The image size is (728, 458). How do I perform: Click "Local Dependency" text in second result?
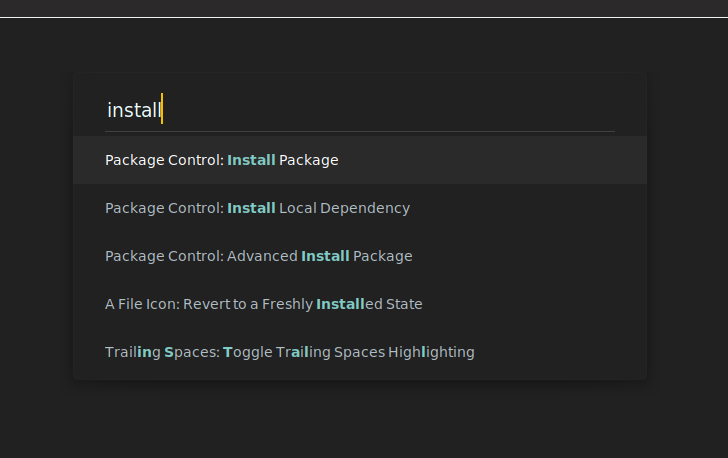click(345, 208)
